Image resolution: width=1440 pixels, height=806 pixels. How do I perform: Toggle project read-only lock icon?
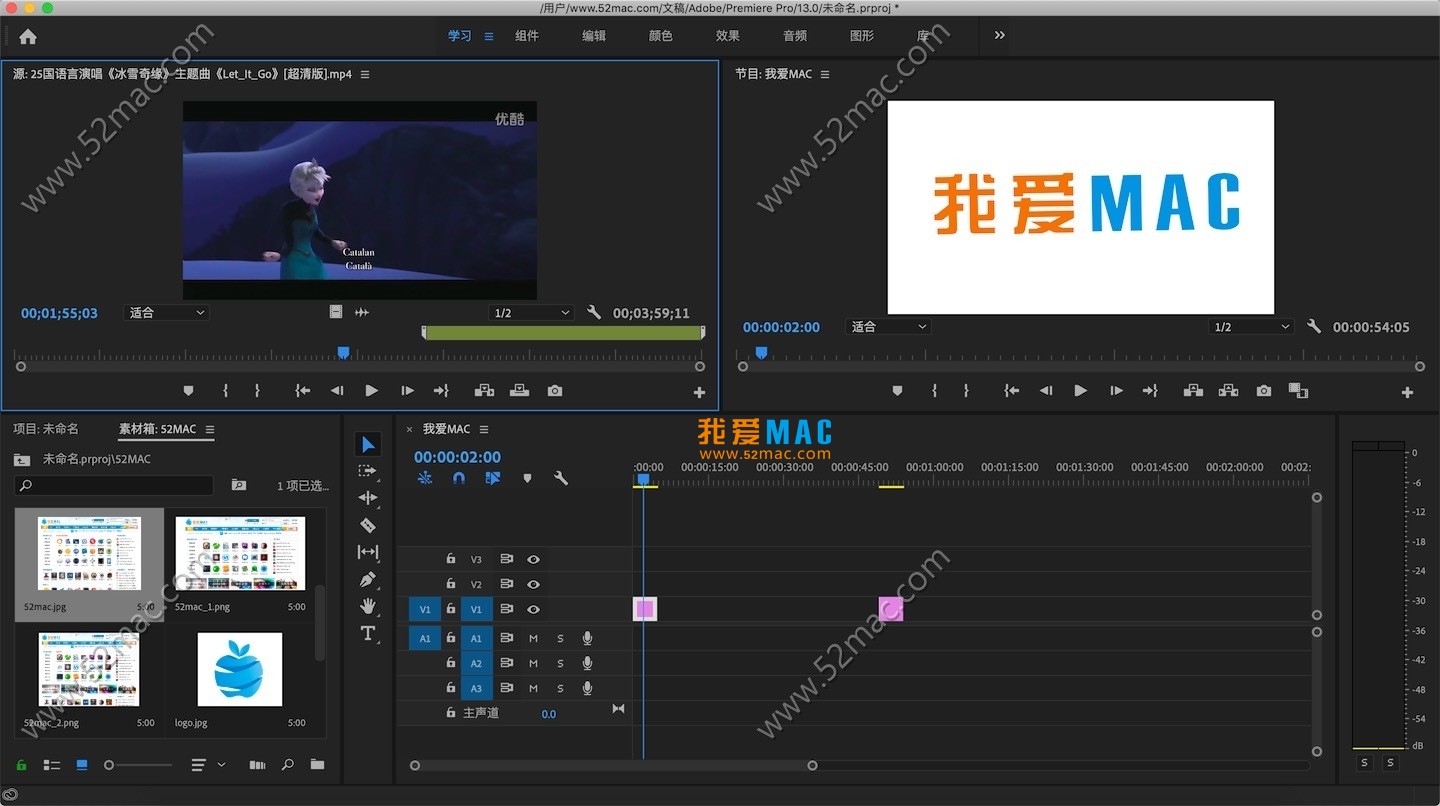tap(21, 765)
